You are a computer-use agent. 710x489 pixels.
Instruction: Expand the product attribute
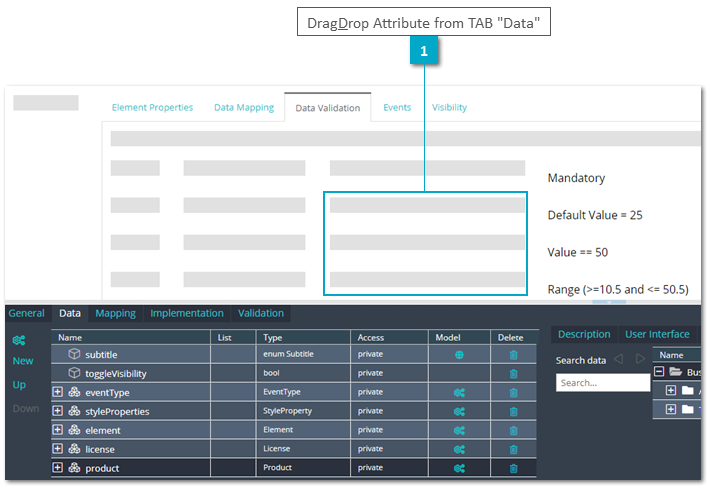tap(58, 467)
